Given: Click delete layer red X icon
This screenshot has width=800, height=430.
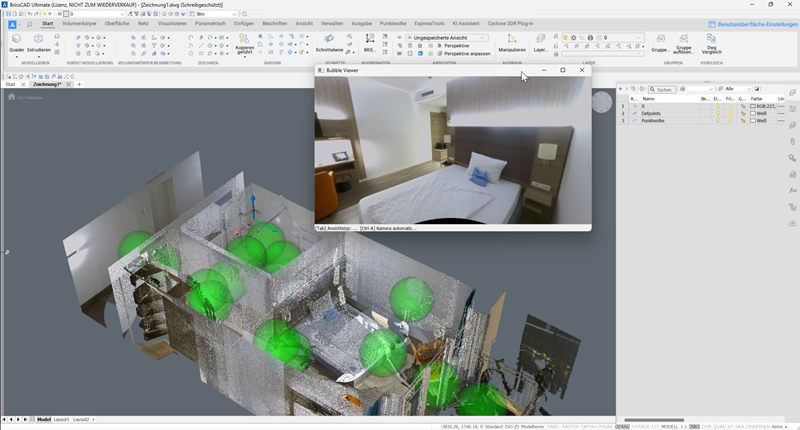Looking at the screenshot, I should [x=627, y=89].
